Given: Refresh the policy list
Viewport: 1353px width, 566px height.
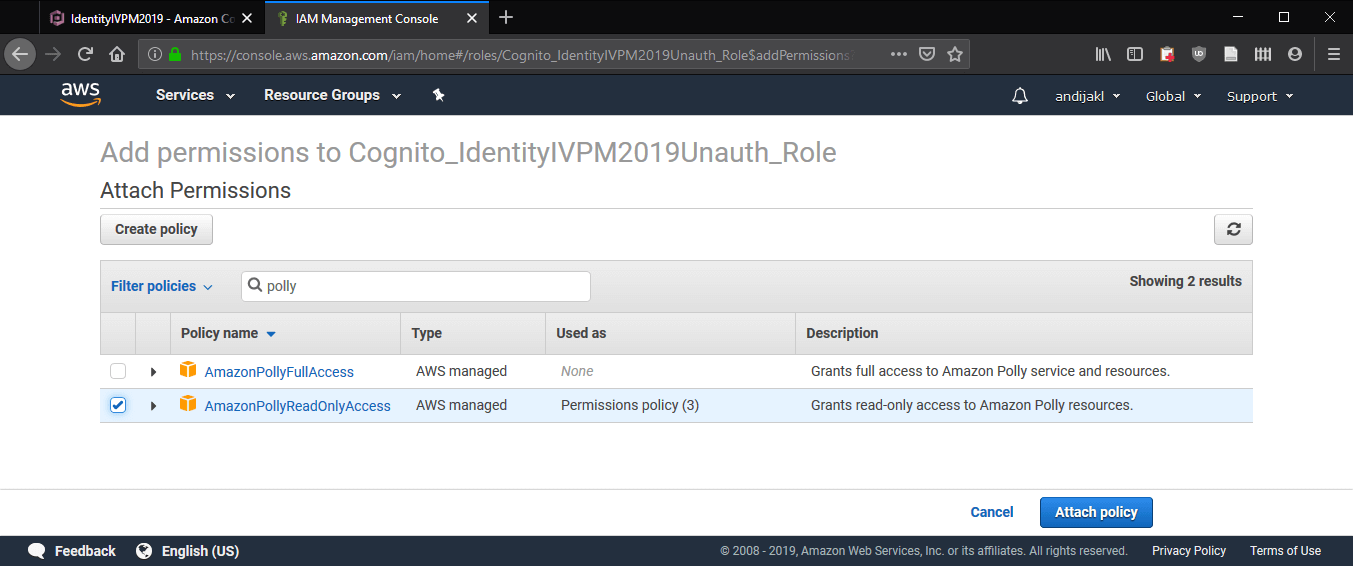Looking at the screenshot, I should (1233, 229).
